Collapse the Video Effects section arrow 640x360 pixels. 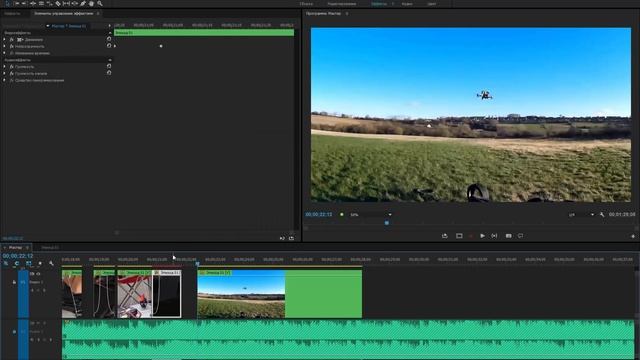click(110, 33)
